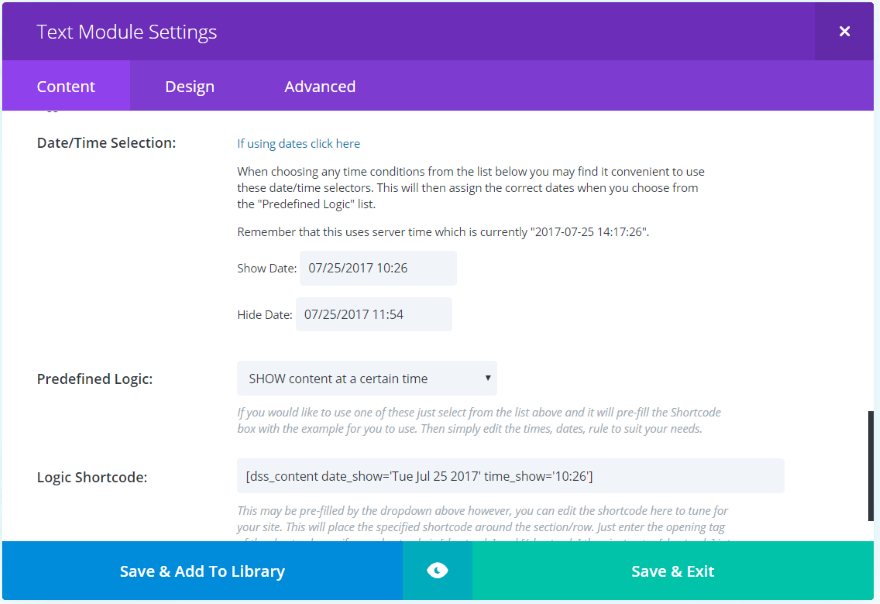
Task: Follow the 'If using dates click here' link
Action: coord(298,144)
